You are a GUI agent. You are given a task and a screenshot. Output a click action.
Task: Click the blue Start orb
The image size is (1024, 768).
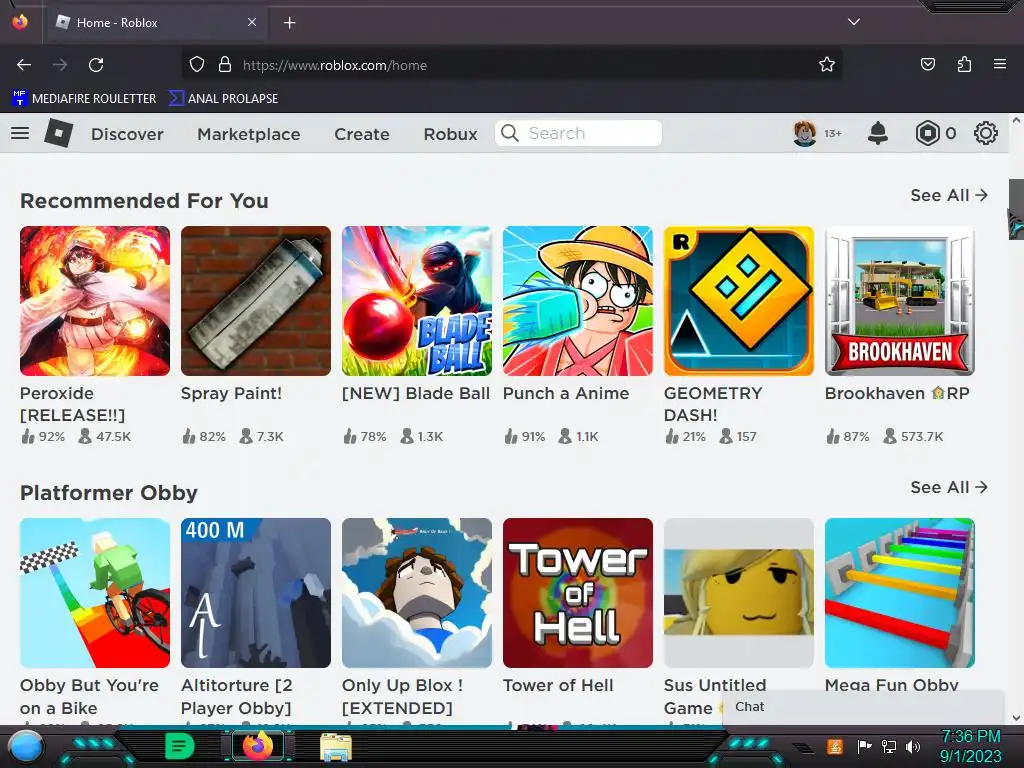pos(25,746)
